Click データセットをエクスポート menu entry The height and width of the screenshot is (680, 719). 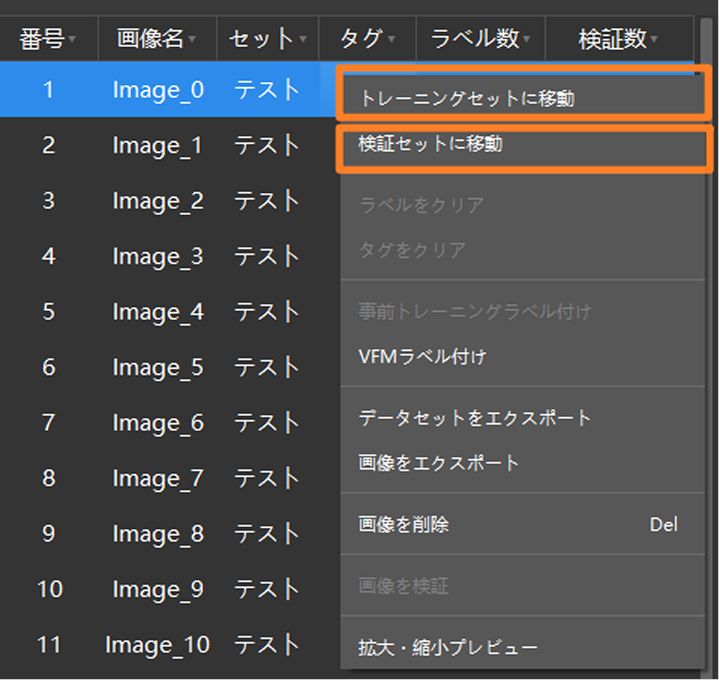[x=523, y=418]
